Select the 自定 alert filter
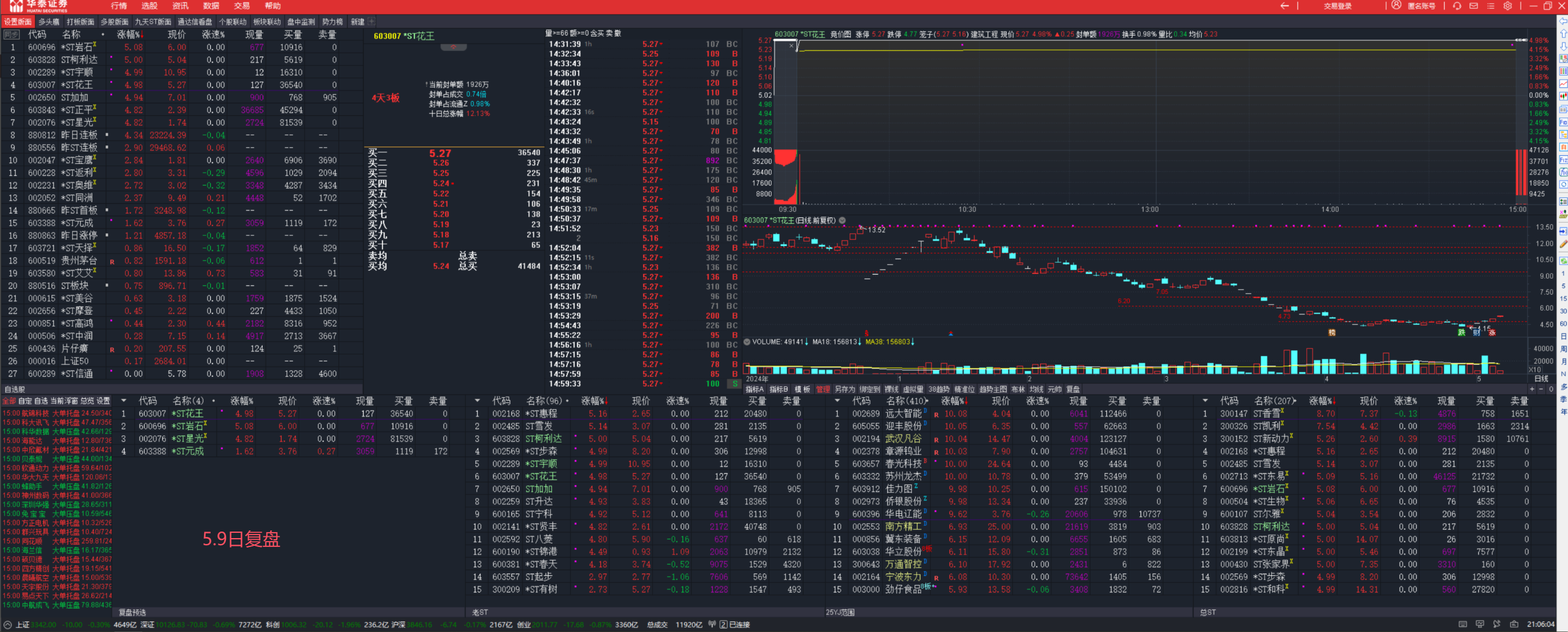 pyautogui.click(x=25, y=400)
